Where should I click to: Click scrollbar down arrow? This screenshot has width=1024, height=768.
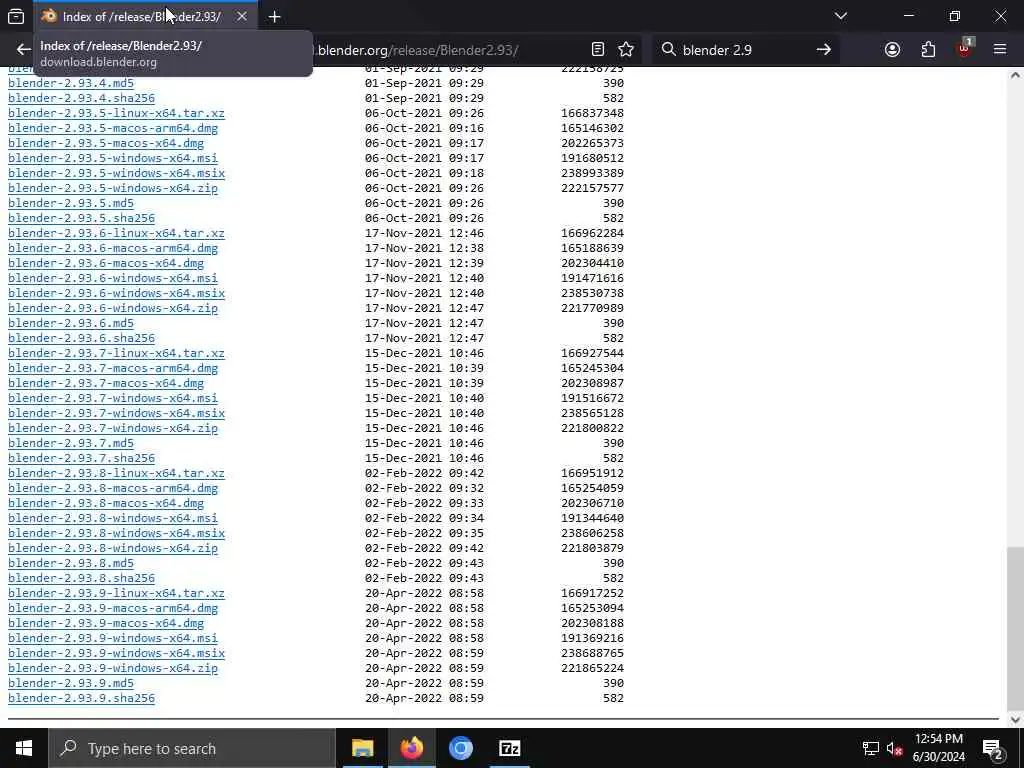point(1015,719)
